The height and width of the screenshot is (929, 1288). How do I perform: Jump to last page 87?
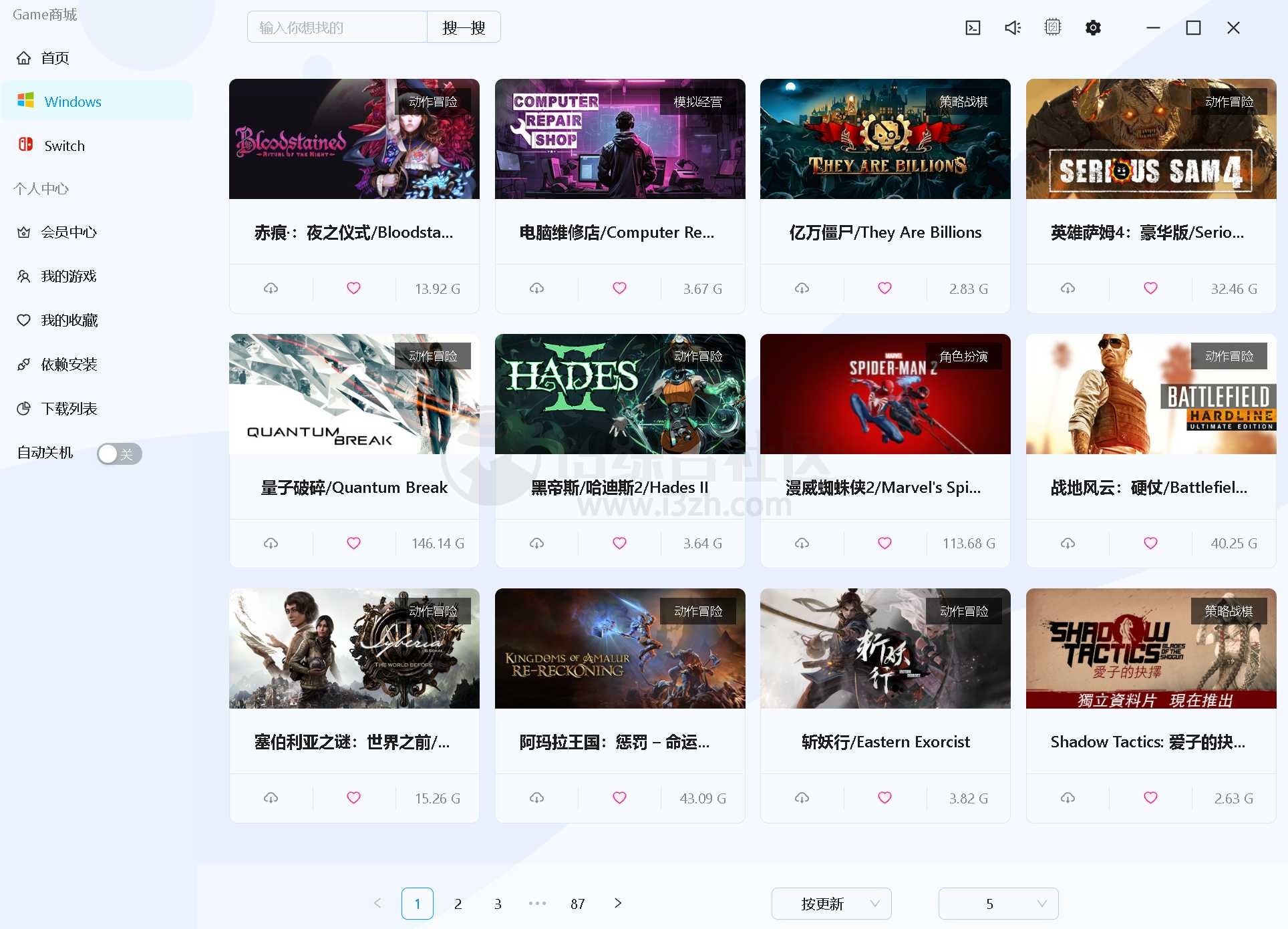click(578, 904)
